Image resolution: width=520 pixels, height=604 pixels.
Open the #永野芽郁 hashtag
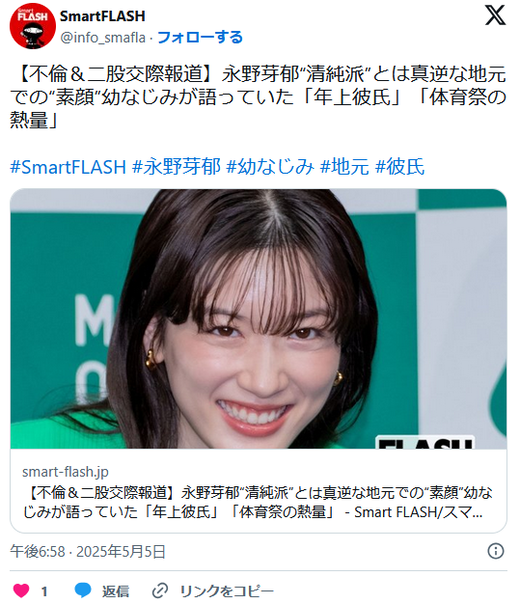(x=176, y=167)
